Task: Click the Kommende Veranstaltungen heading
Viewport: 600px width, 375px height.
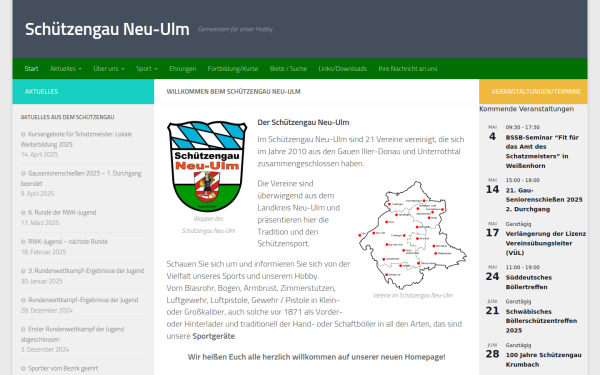Action: [x=527, y=109]
